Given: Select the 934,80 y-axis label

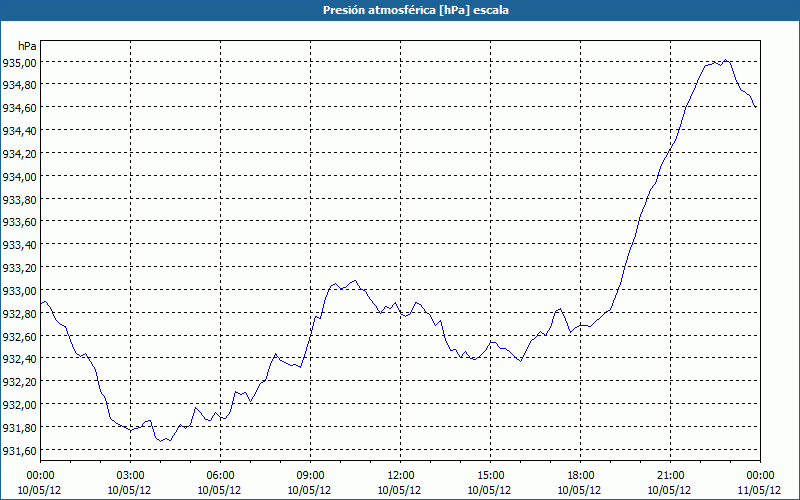Looking at the screenshot, I should pos(20,85).
